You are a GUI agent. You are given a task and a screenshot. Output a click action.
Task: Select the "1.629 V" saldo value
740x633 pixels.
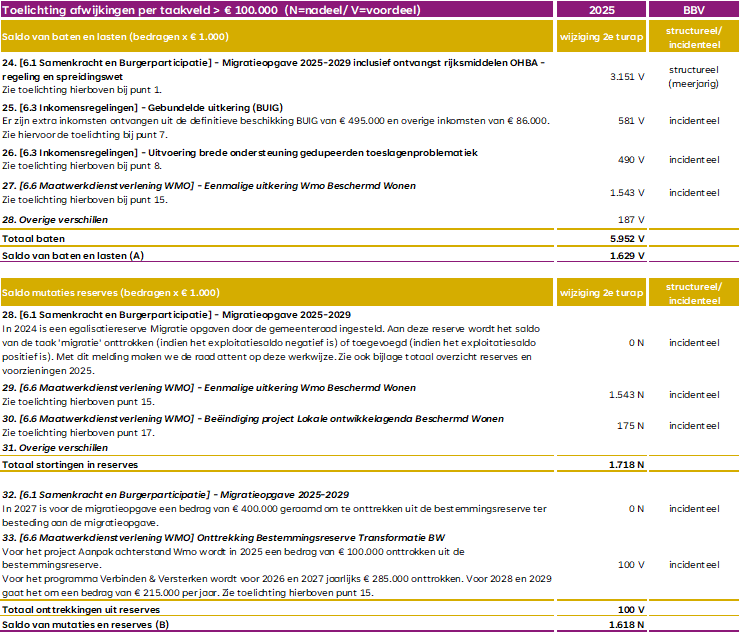coord(627,256)
